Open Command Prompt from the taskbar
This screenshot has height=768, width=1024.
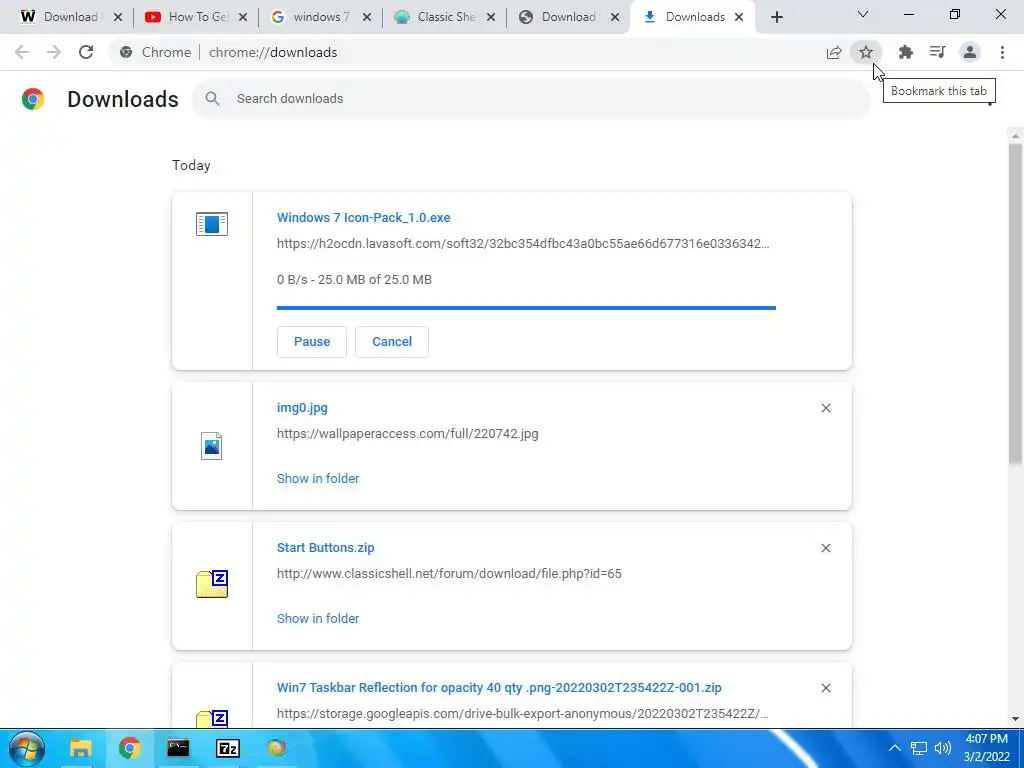178,748
